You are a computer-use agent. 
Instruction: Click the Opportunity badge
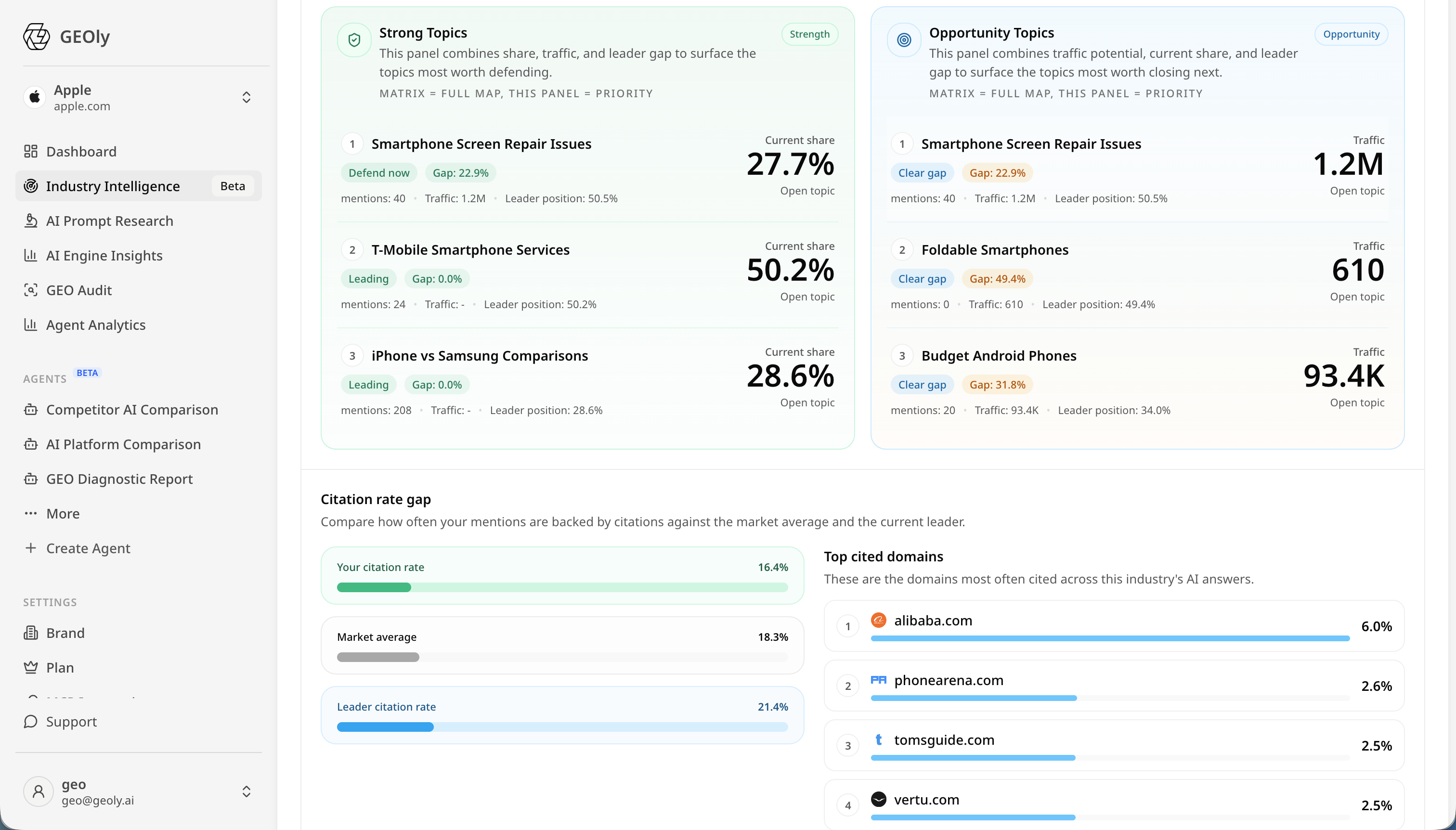1351,34
